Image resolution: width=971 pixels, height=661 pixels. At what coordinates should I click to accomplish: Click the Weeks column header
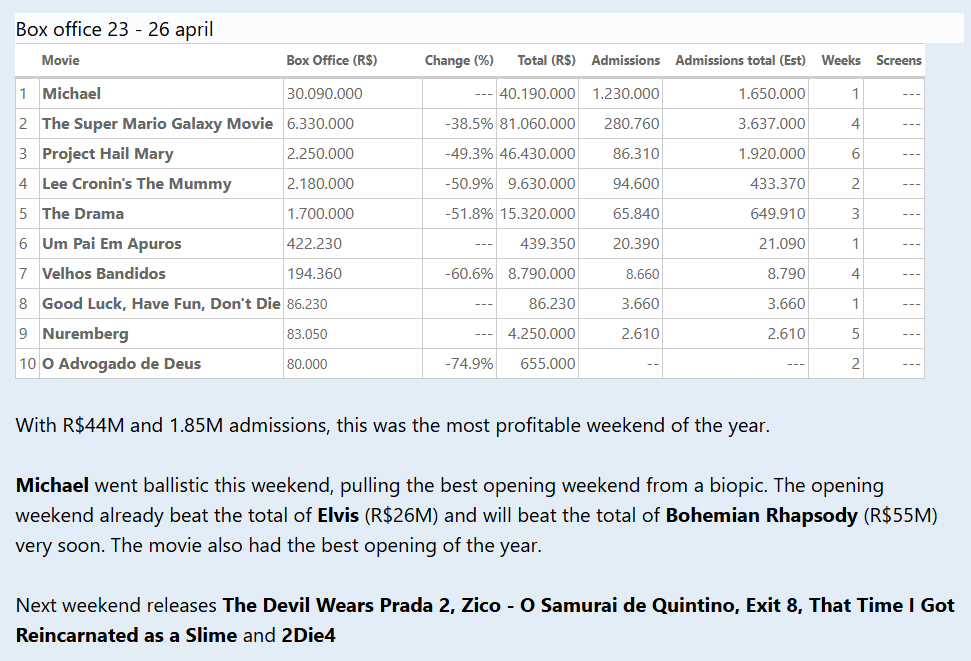pos(840,60)
